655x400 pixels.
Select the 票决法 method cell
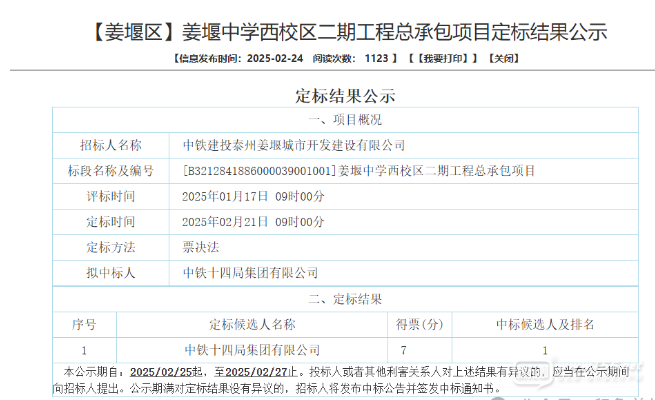tap(200, 246)
